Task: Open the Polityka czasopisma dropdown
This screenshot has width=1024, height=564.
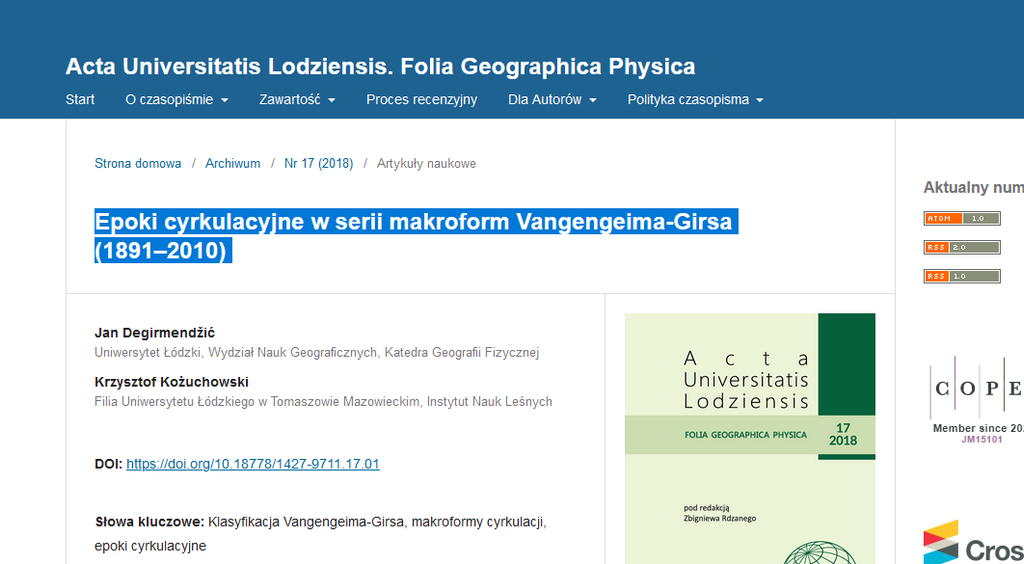Action: tap(695, 100)
